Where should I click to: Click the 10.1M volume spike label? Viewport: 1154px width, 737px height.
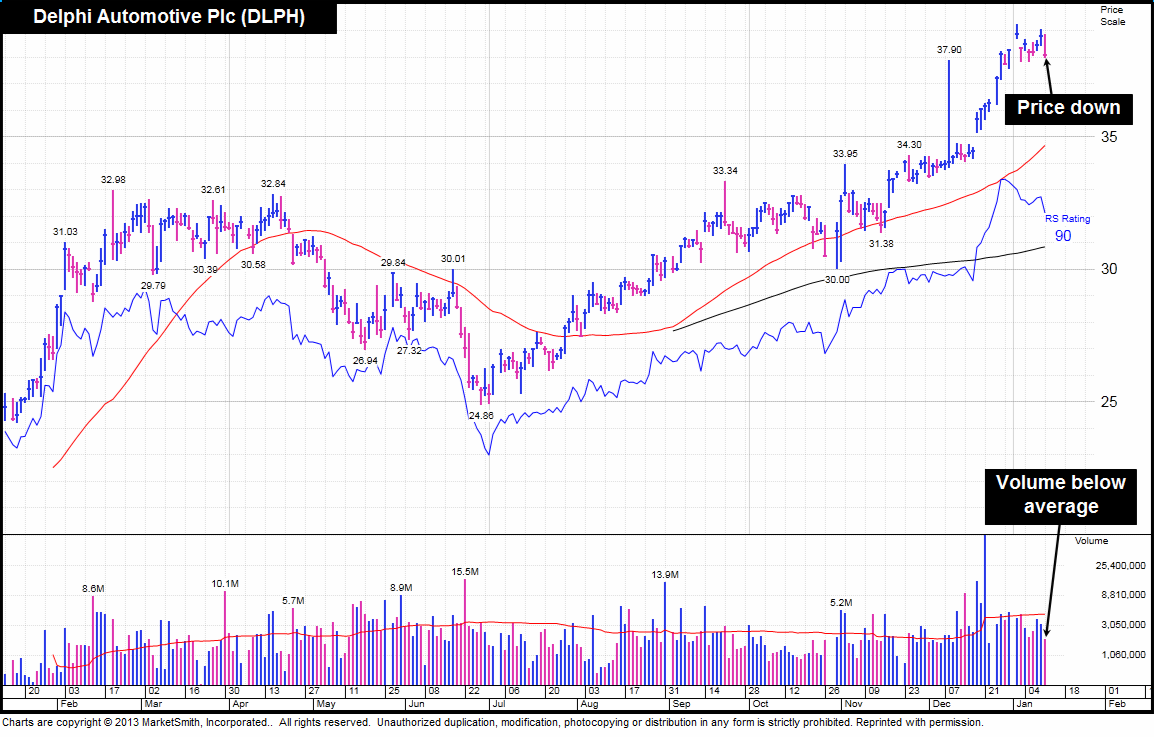point(224,584)
